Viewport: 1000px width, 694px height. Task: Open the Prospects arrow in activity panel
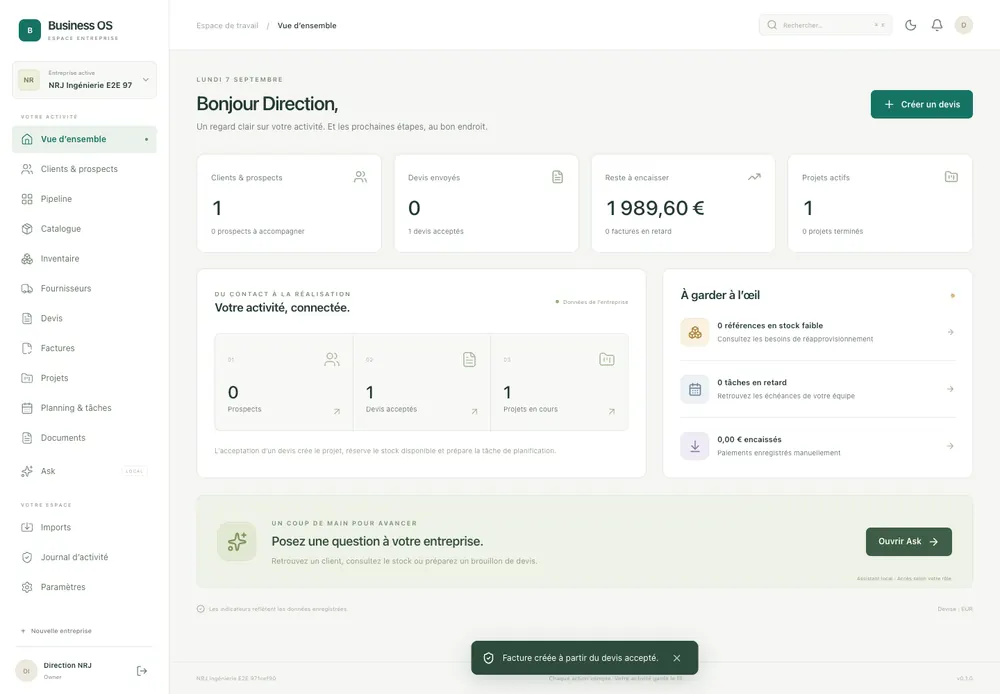[x=337, y=411]
